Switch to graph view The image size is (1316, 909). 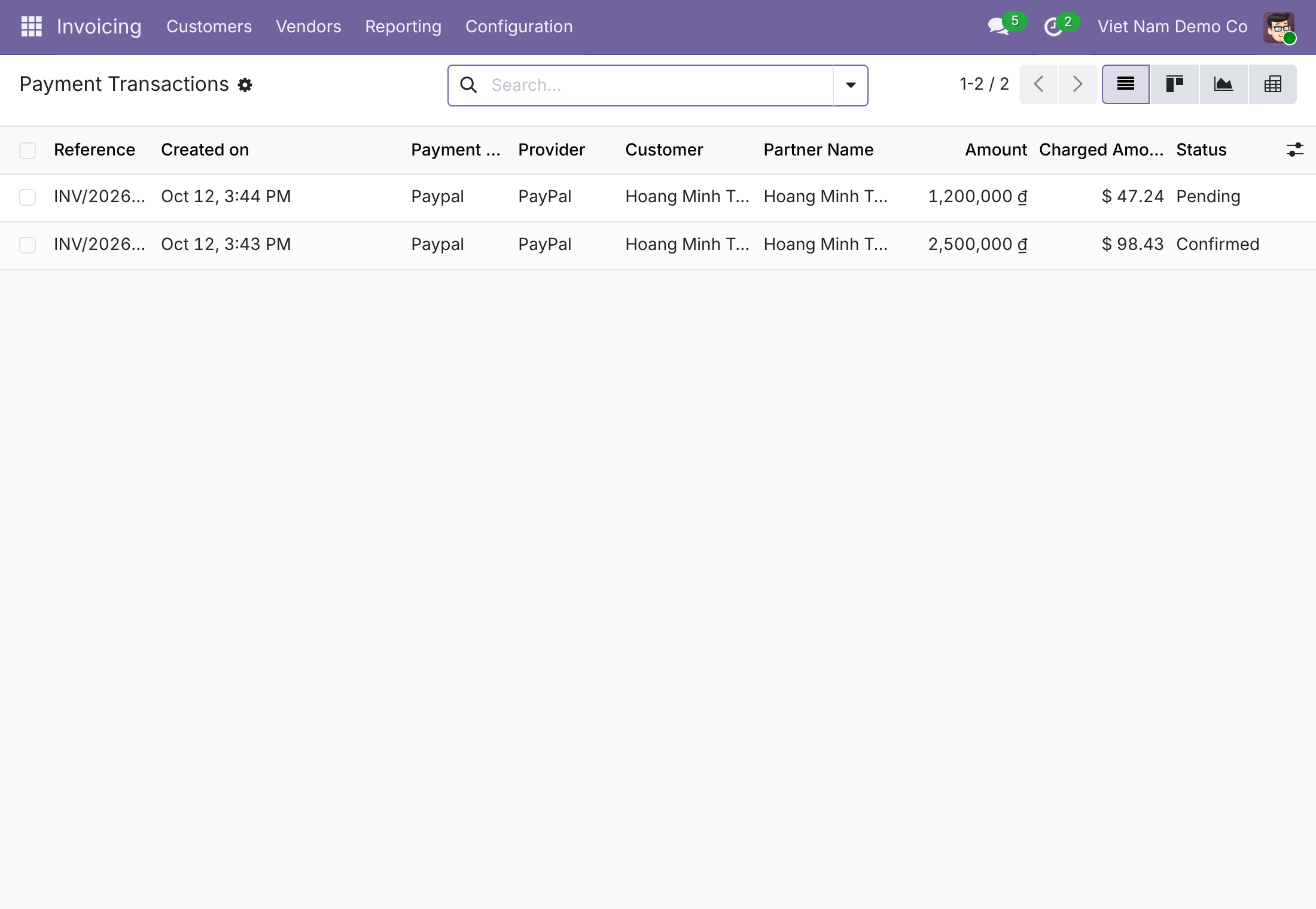pyautogui.click(x=1224, y=84)
